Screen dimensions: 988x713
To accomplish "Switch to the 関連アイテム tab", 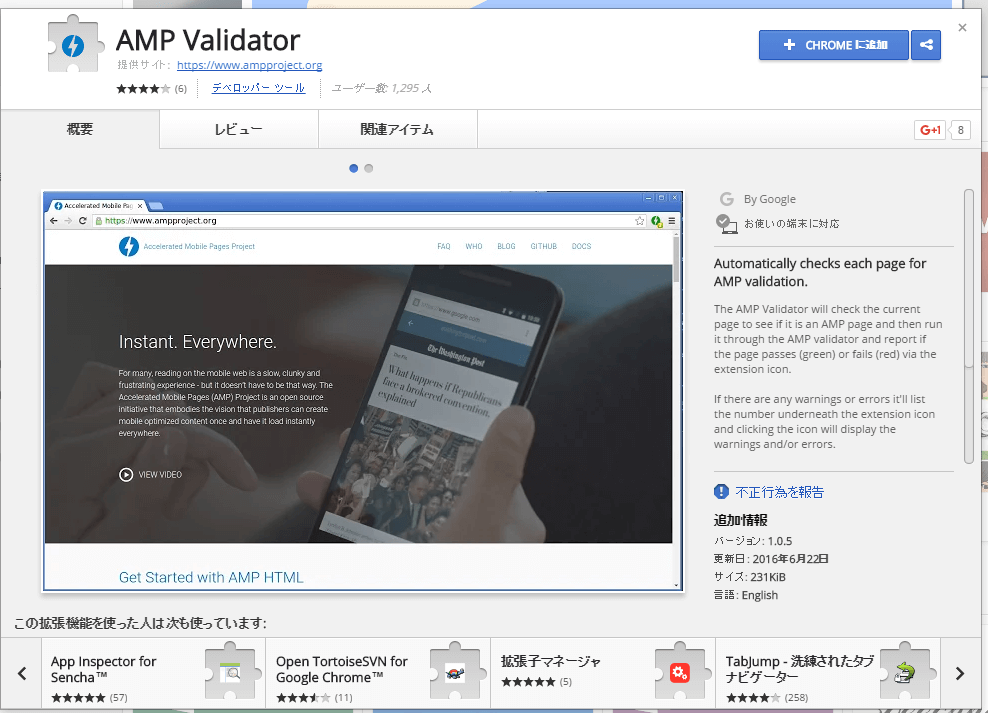I will (x=397, y=130).
